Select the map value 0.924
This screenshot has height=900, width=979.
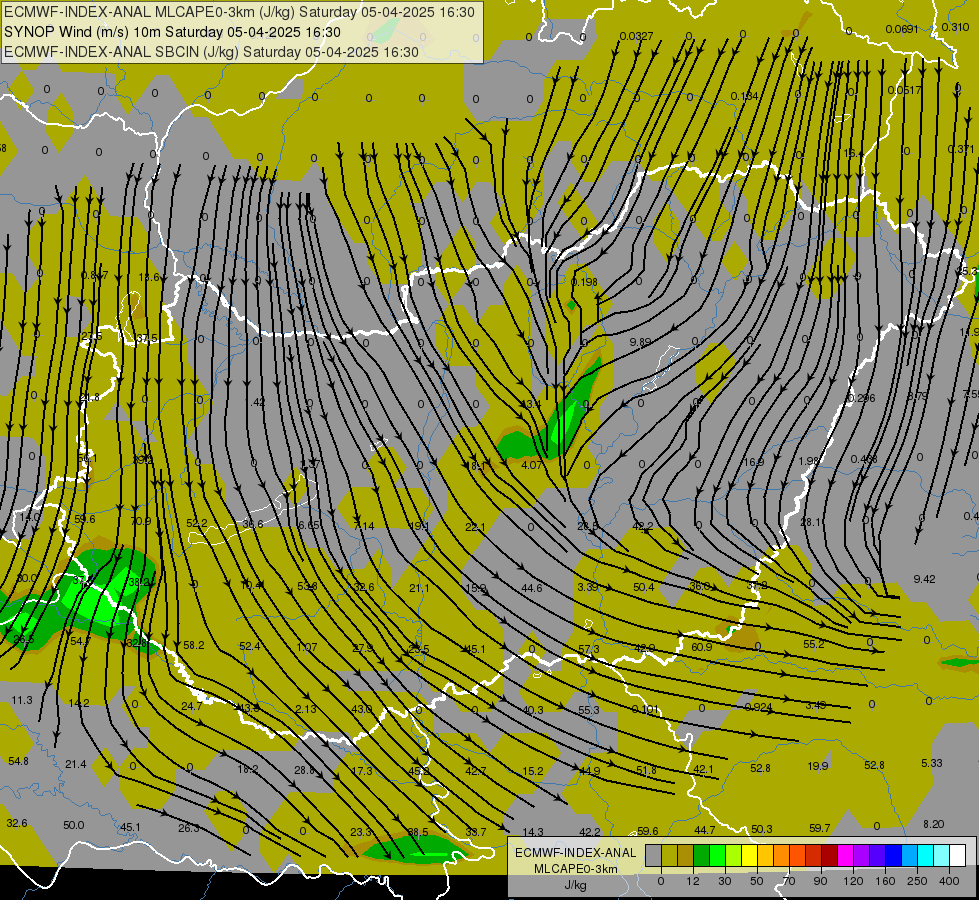tap(759, 708)
